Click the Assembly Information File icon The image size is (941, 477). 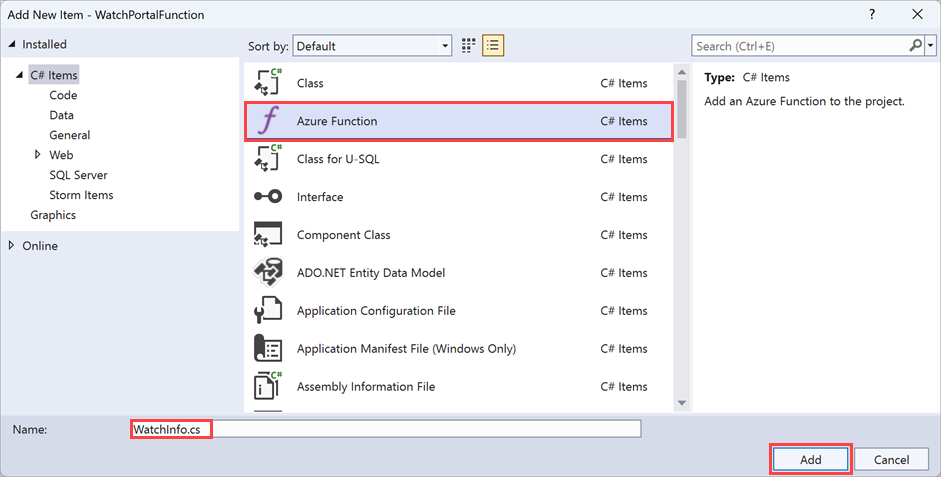pyautogui.click(x=268, y=386)
